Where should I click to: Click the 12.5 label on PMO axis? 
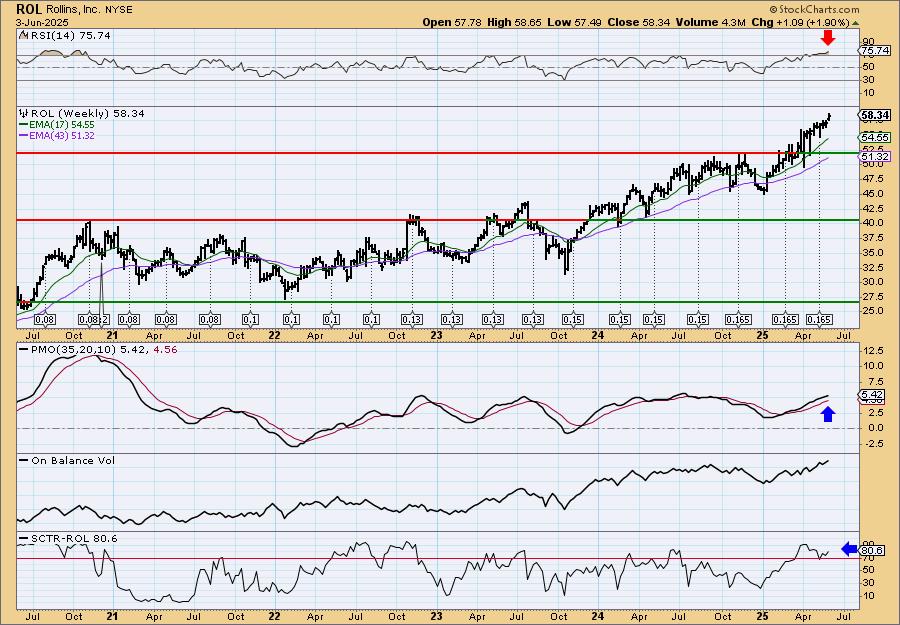coord(872,351)
